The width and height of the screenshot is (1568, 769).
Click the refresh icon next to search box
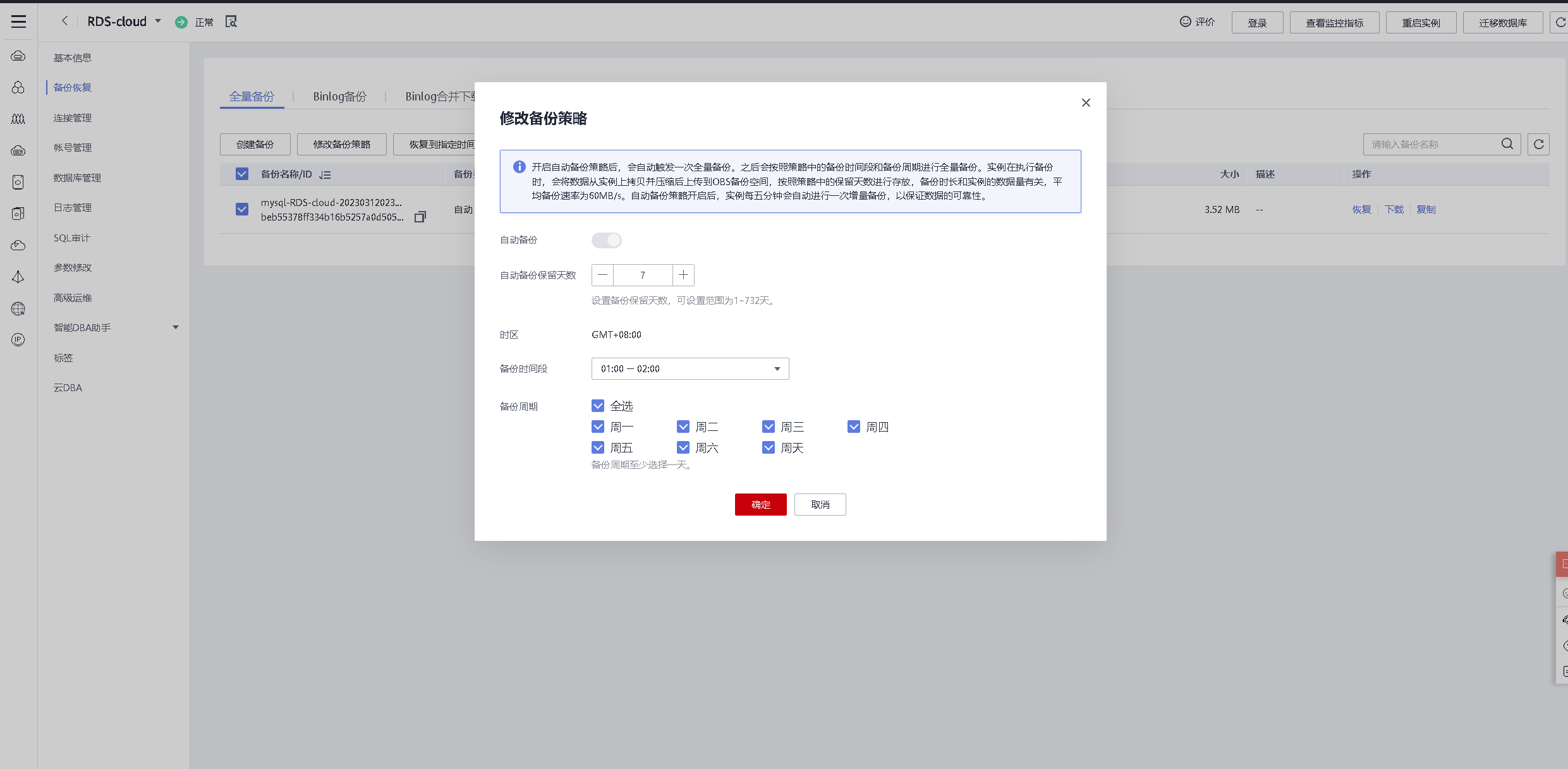click(1538, 144)
